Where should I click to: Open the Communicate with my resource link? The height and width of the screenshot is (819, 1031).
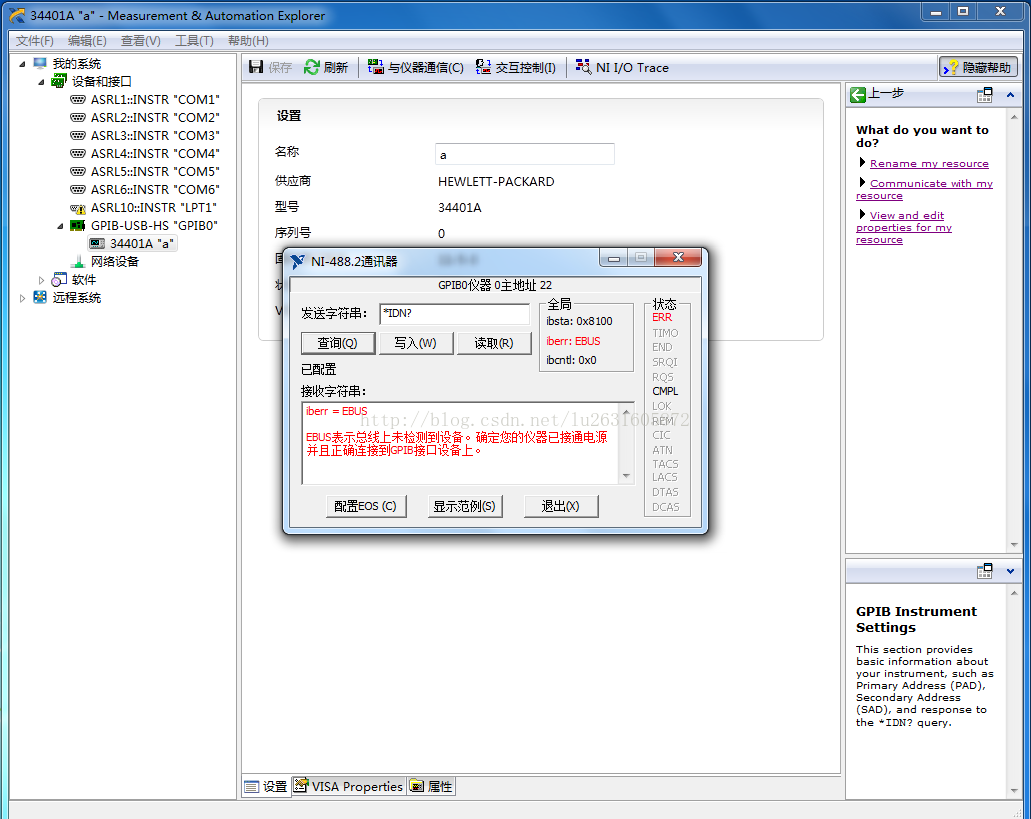point(925,189)
